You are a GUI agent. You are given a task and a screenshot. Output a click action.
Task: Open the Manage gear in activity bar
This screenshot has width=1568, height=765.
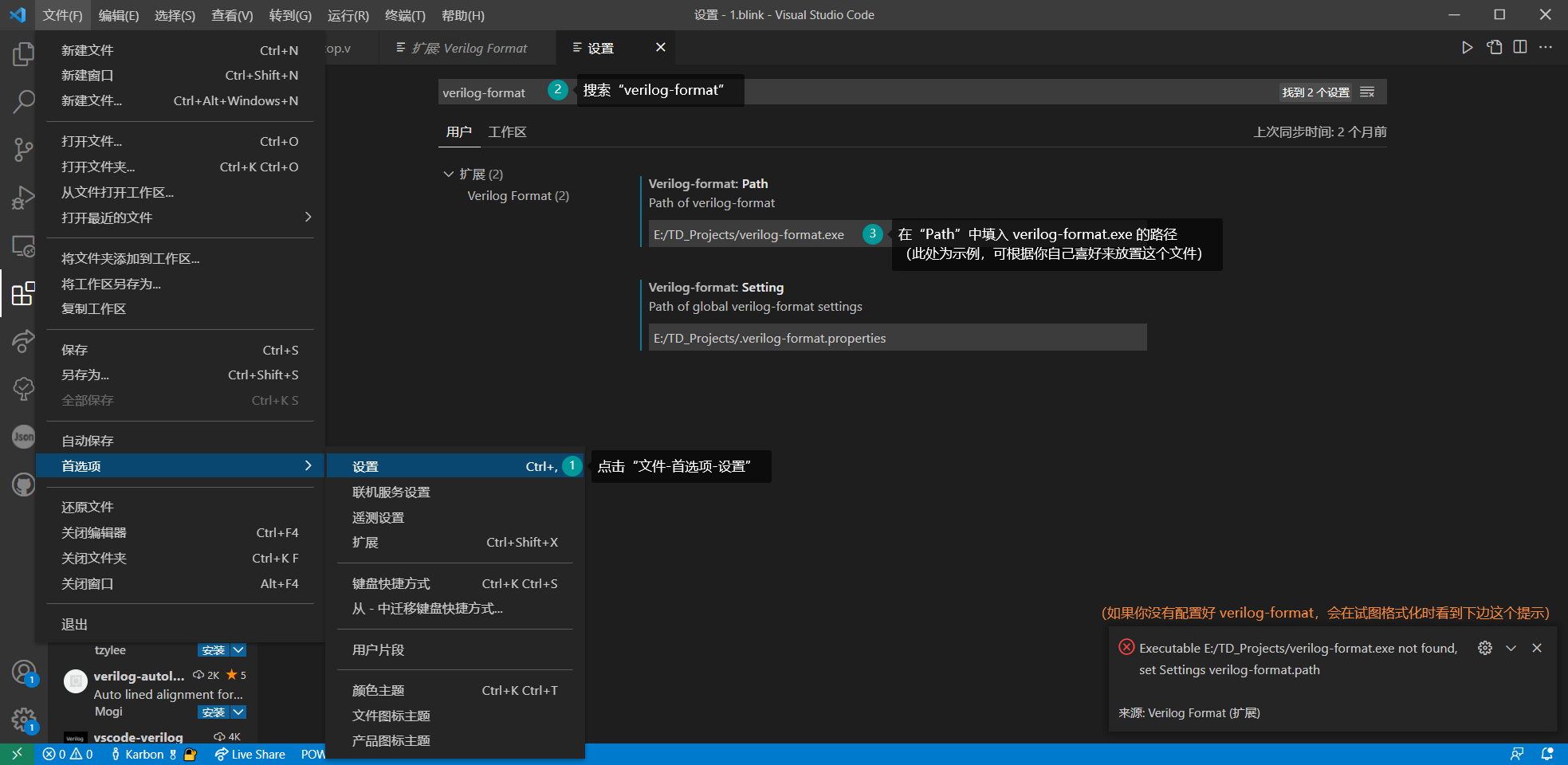(x=23, y=720)
